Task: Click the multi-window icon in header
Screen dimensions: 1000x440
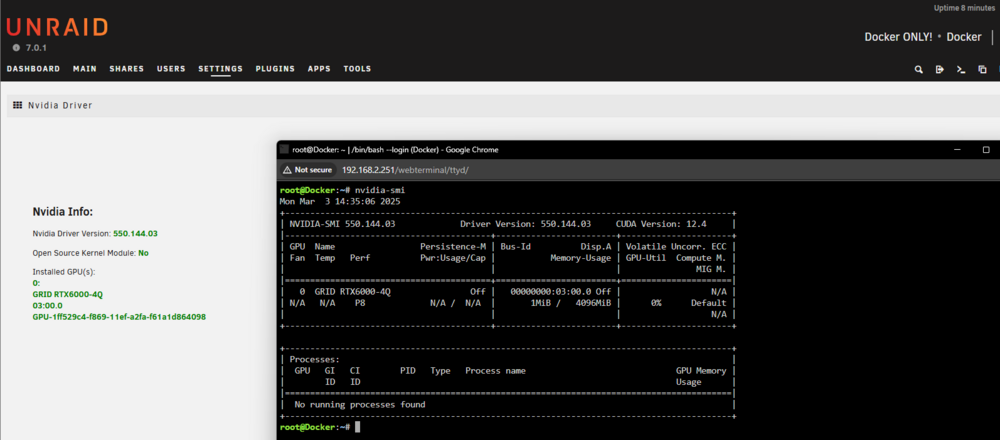Action: coord(982,70)
